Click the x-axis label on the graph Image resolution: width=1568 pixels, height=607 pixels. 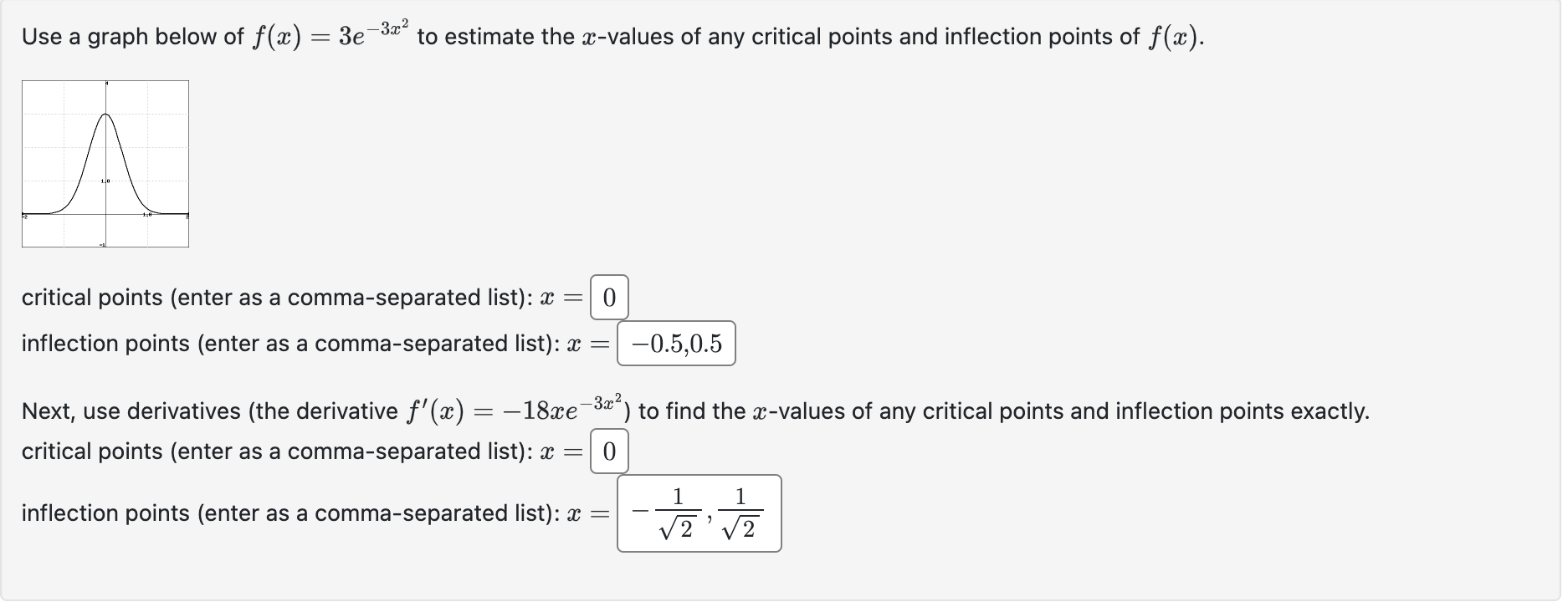coord(147,215)
